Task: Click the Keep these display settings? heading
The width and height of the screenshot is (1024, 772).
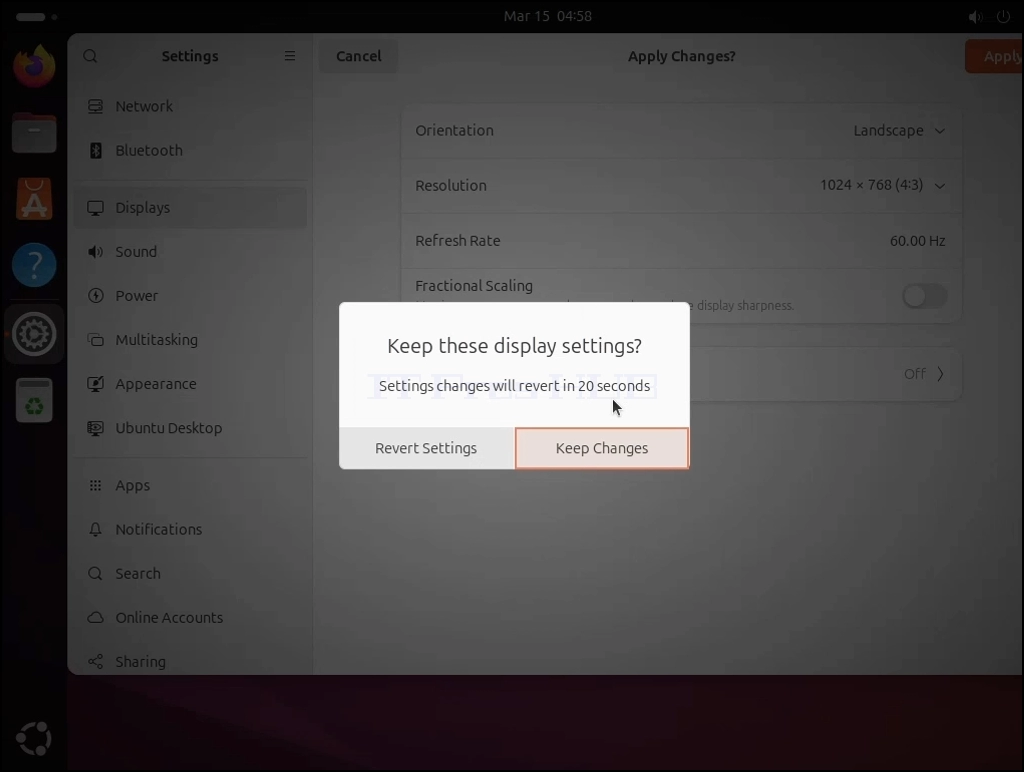Action: pyautogui.click(x=515, y=346)
